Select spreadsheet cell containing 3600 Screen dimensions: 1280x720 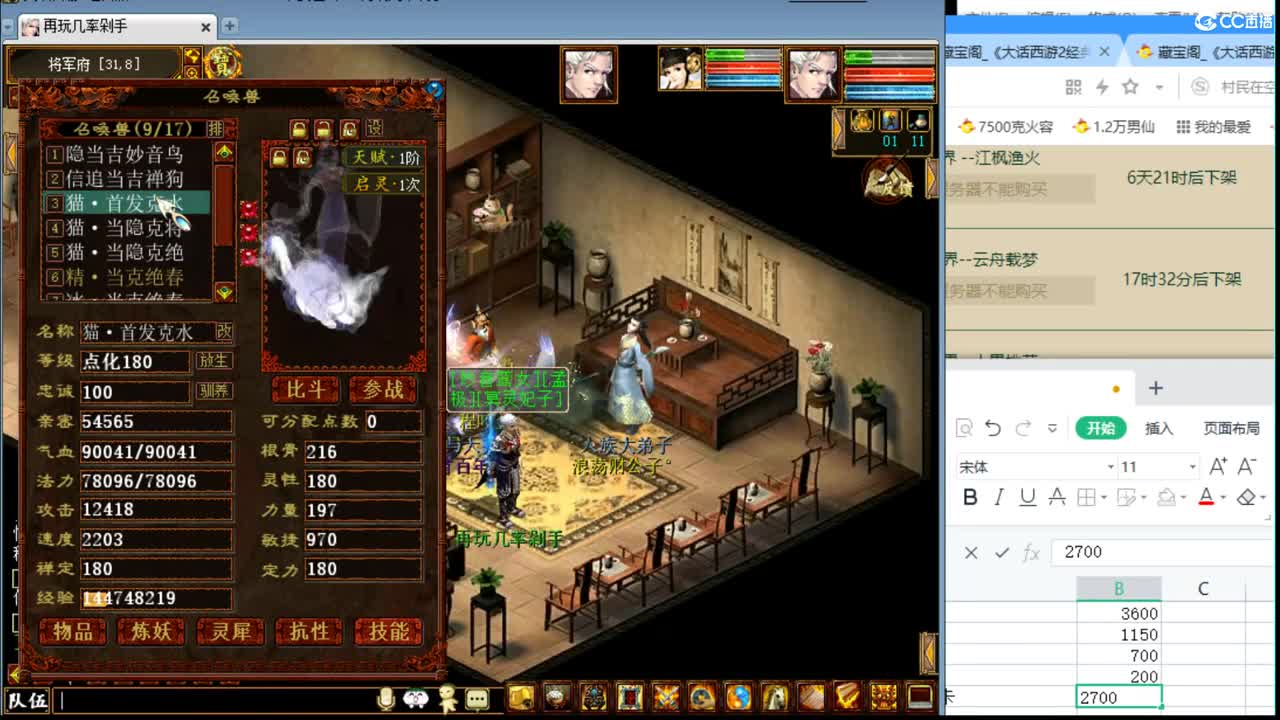[x=1119, y=613]
